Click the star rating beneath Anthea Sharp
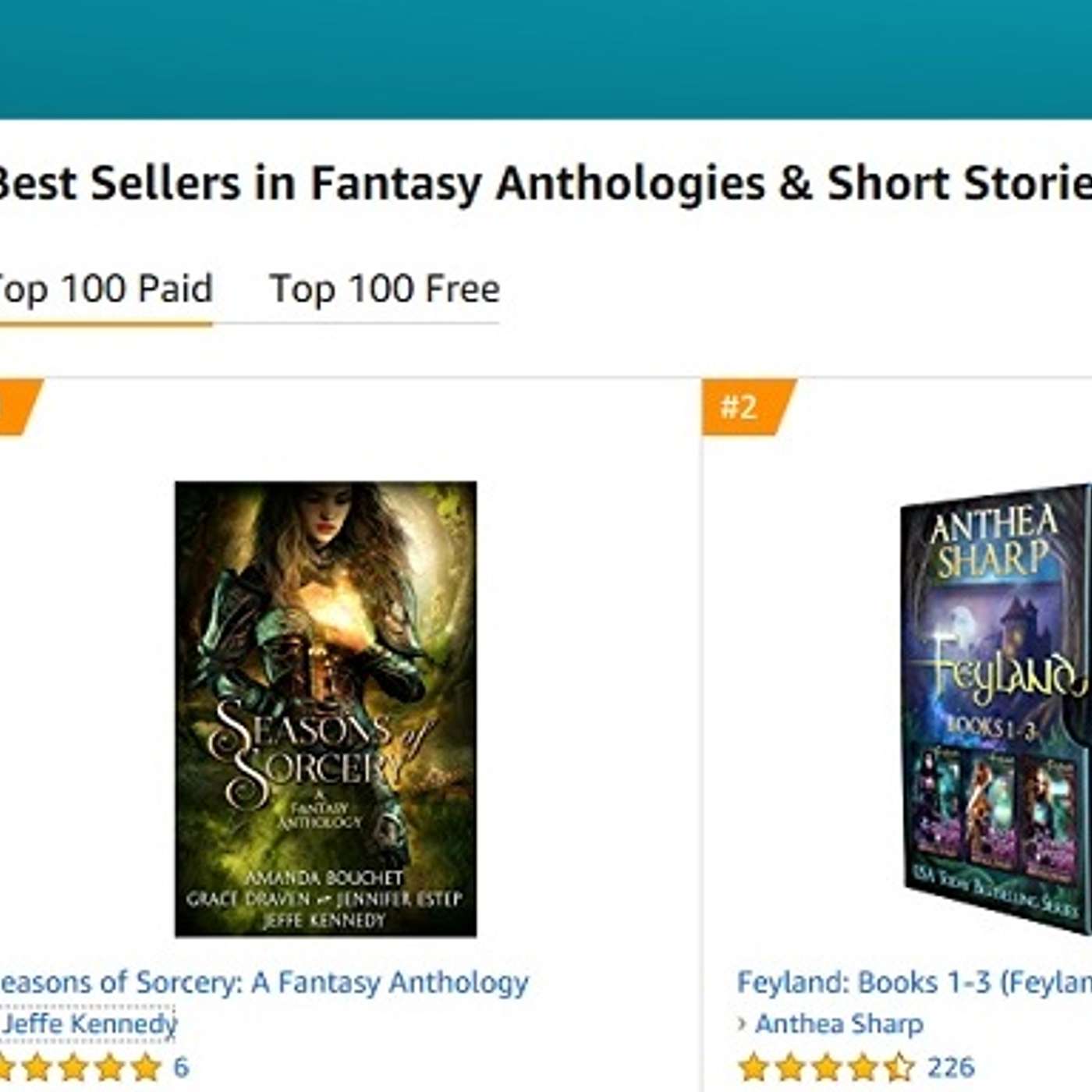 pyautogui.click(x=827, y=1067)
